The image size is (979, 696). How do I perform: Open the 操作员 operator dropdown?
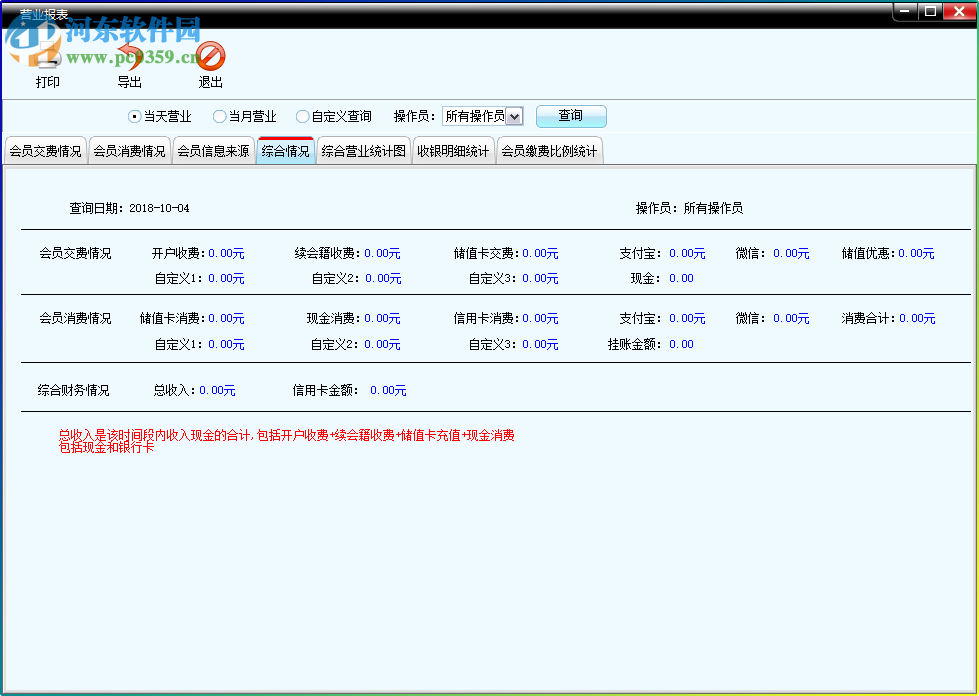coord(514,115)
